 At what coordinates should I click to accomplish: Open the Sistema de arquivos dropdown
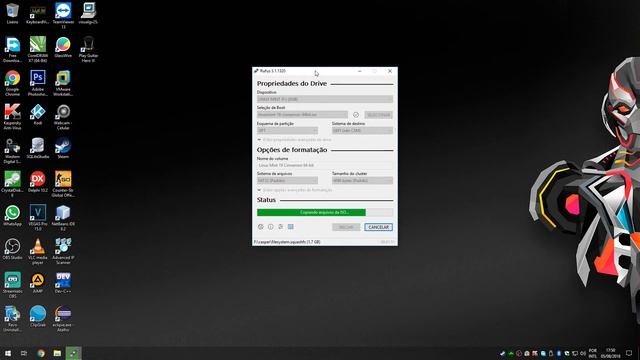coord(287,180)
